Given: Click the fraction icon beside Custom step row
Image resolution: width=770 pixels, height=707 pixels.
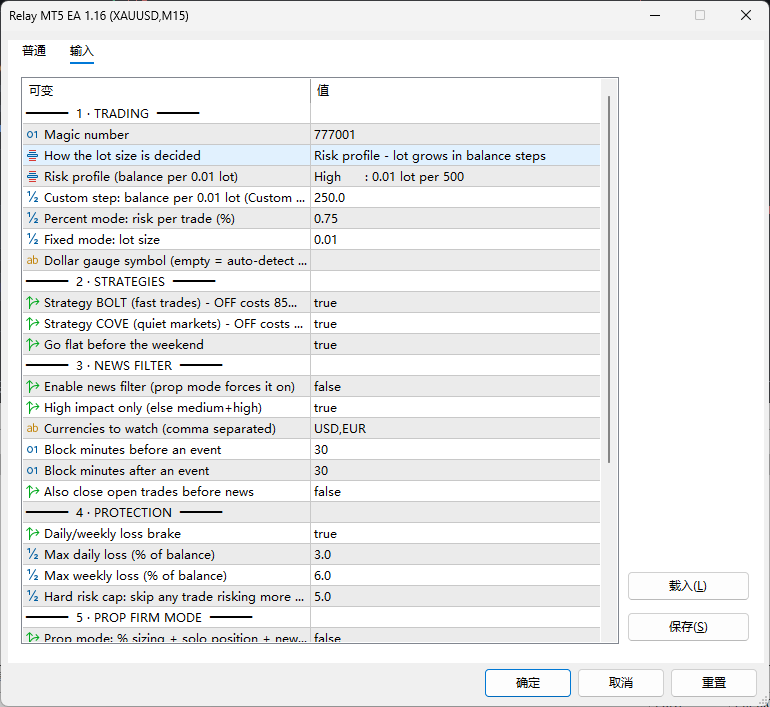Looking at the screenshot, I should tap(32, 197).
